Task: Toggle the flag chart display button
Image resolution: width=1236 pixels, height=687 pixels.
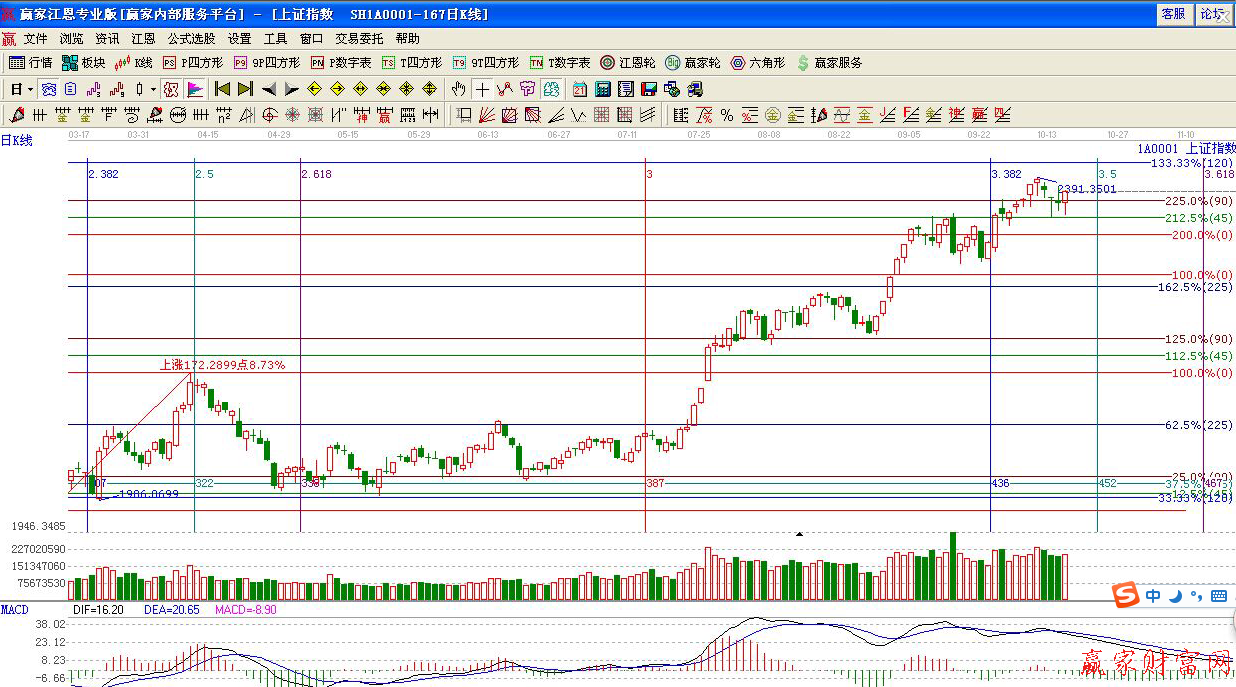Action: tap(194, 89)
